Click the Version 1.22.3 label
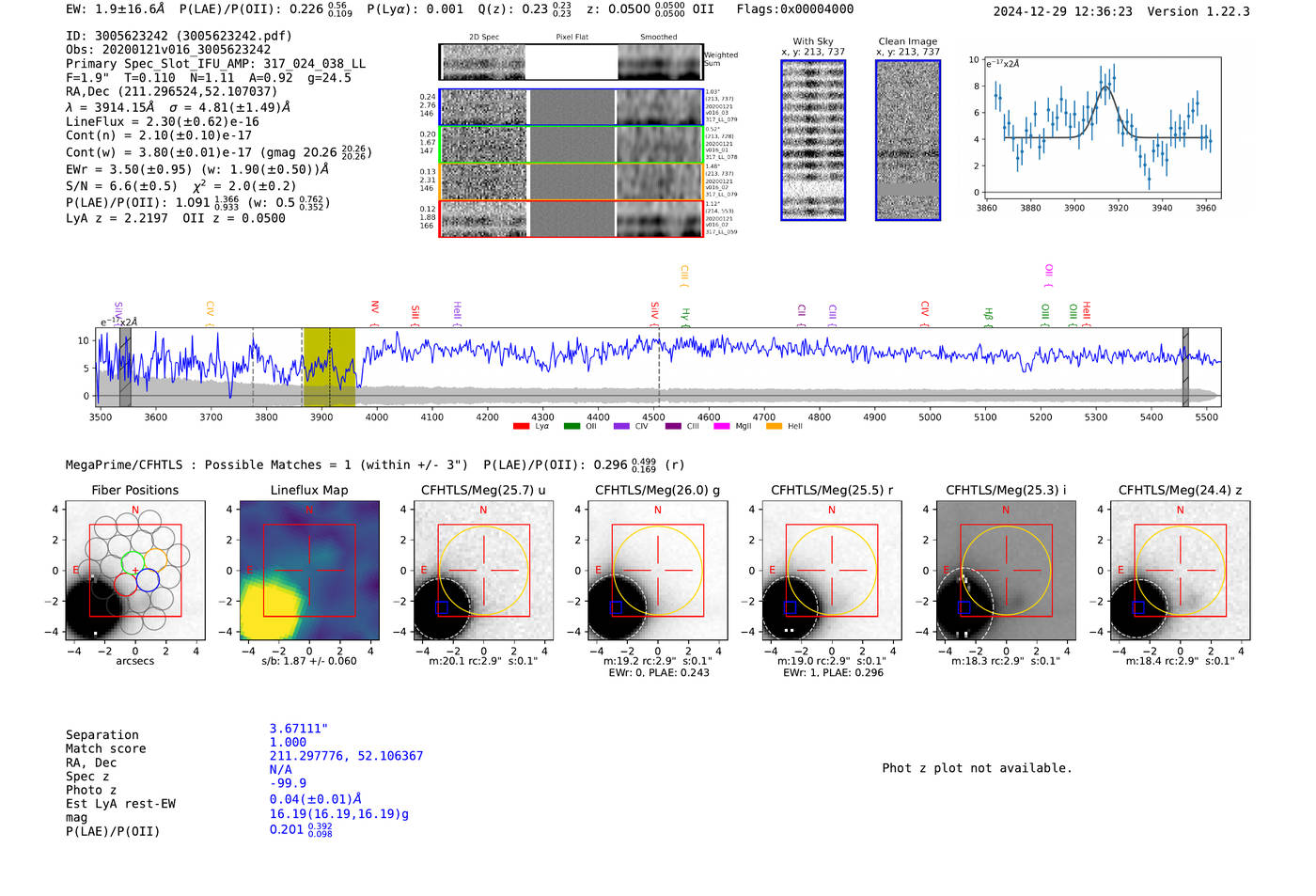 (1198, 11)
